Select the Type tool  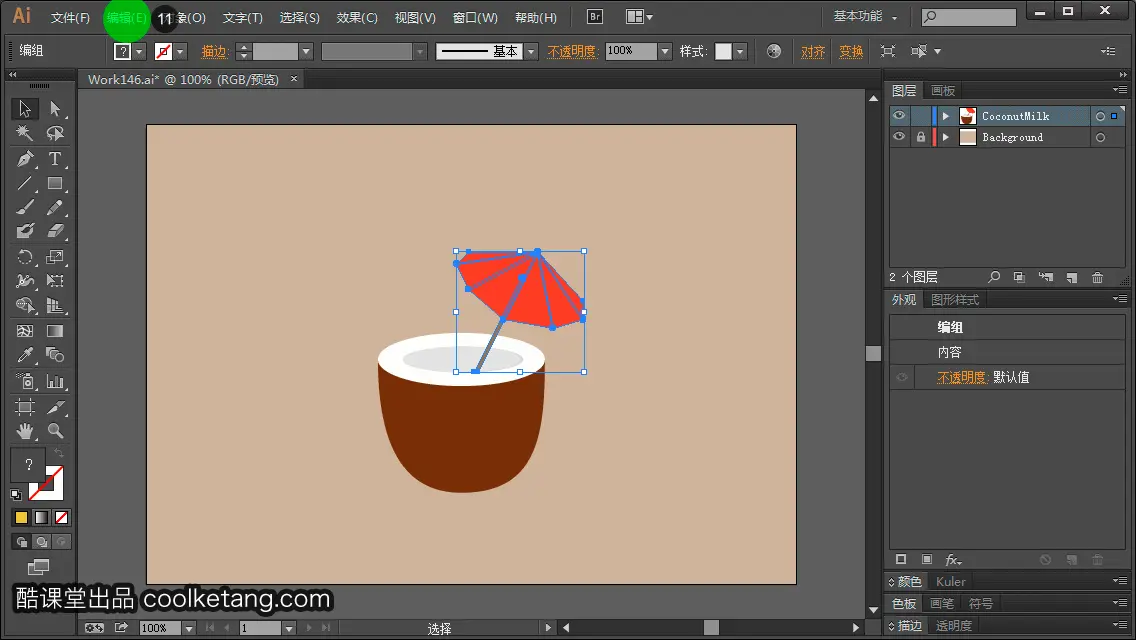[x=55, y=159]
